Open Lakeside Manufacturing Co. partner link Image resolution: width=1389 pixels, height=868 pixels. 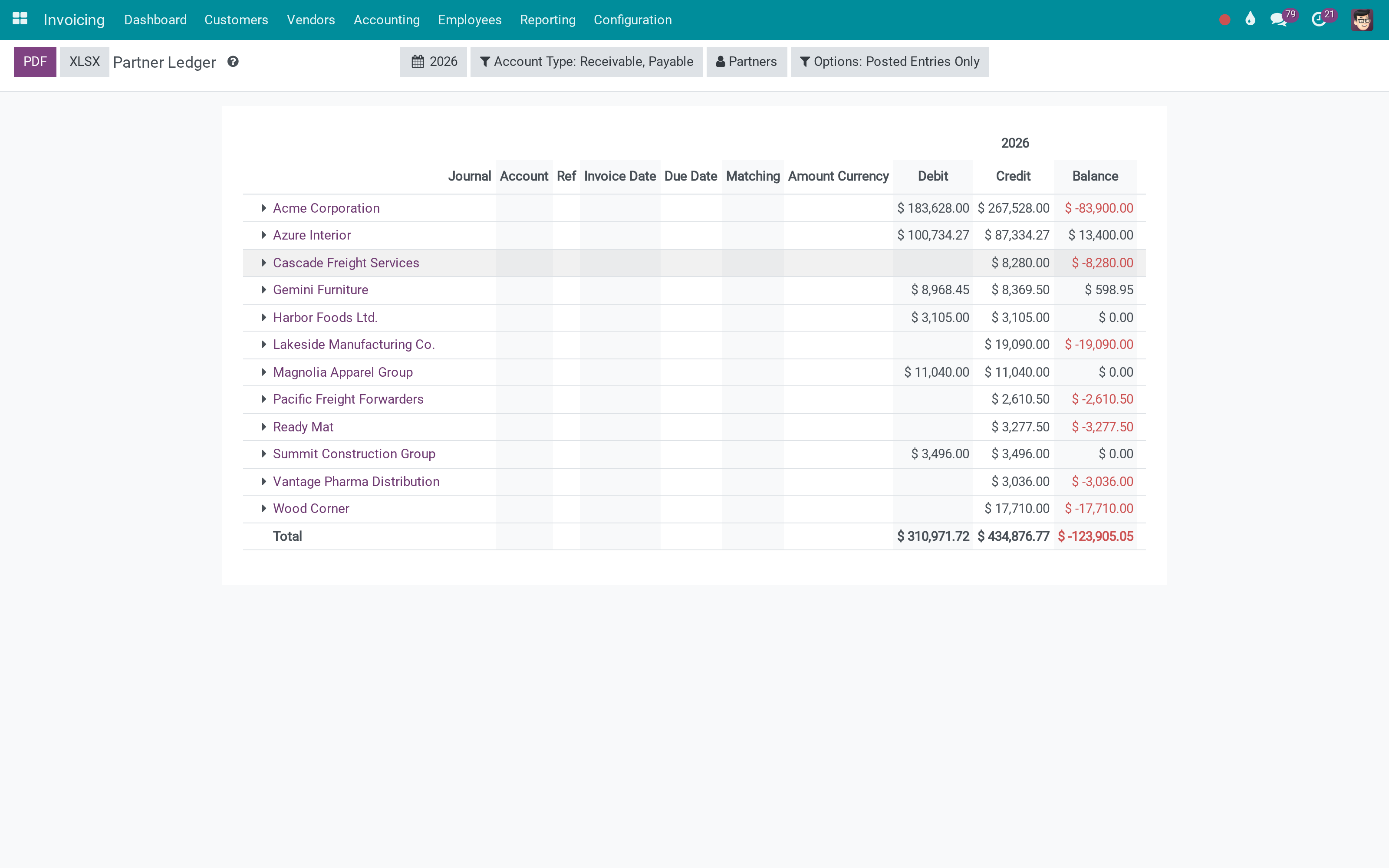(x=354, y=345)
